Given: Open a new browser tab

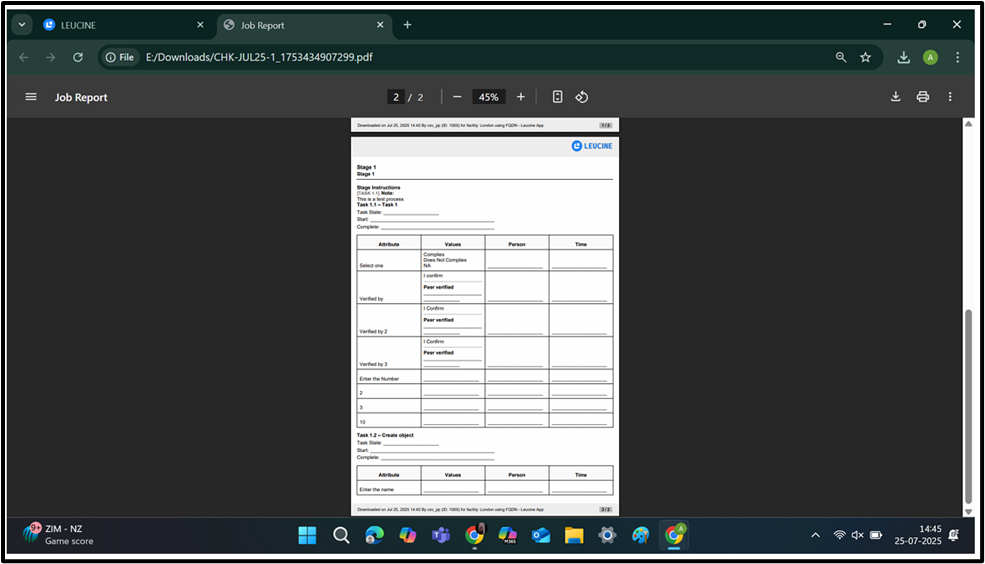Looking at the screenshot, I should pos(407,25).
